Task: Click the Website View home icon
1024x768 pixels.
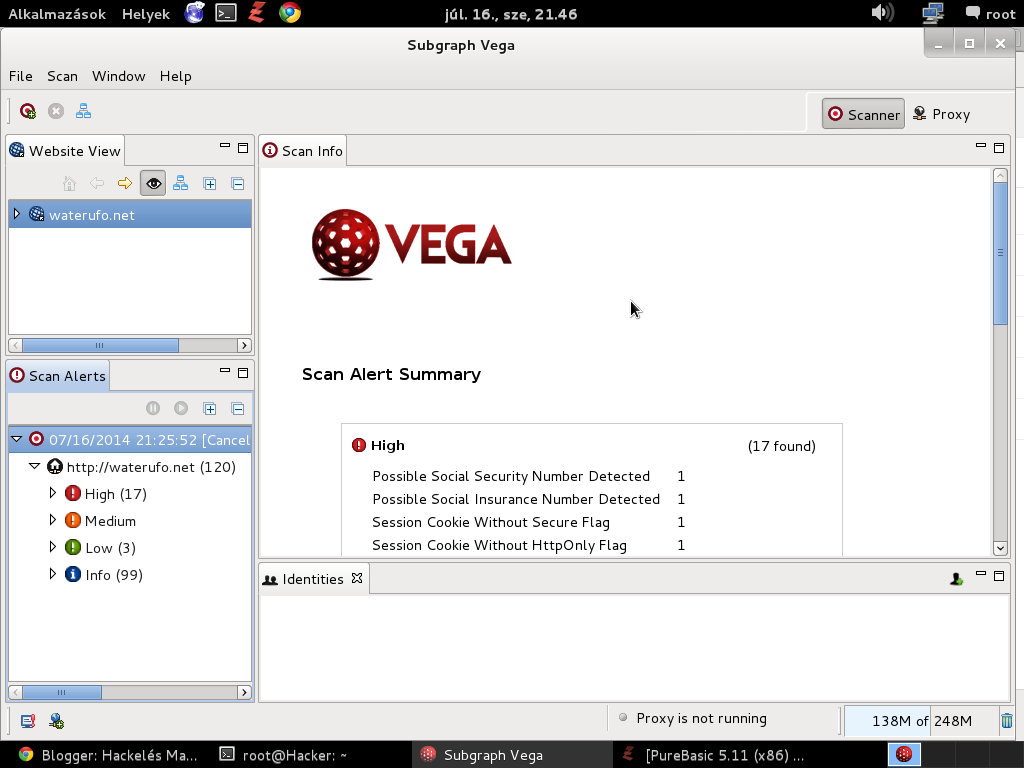Action: tap(69, 184)
